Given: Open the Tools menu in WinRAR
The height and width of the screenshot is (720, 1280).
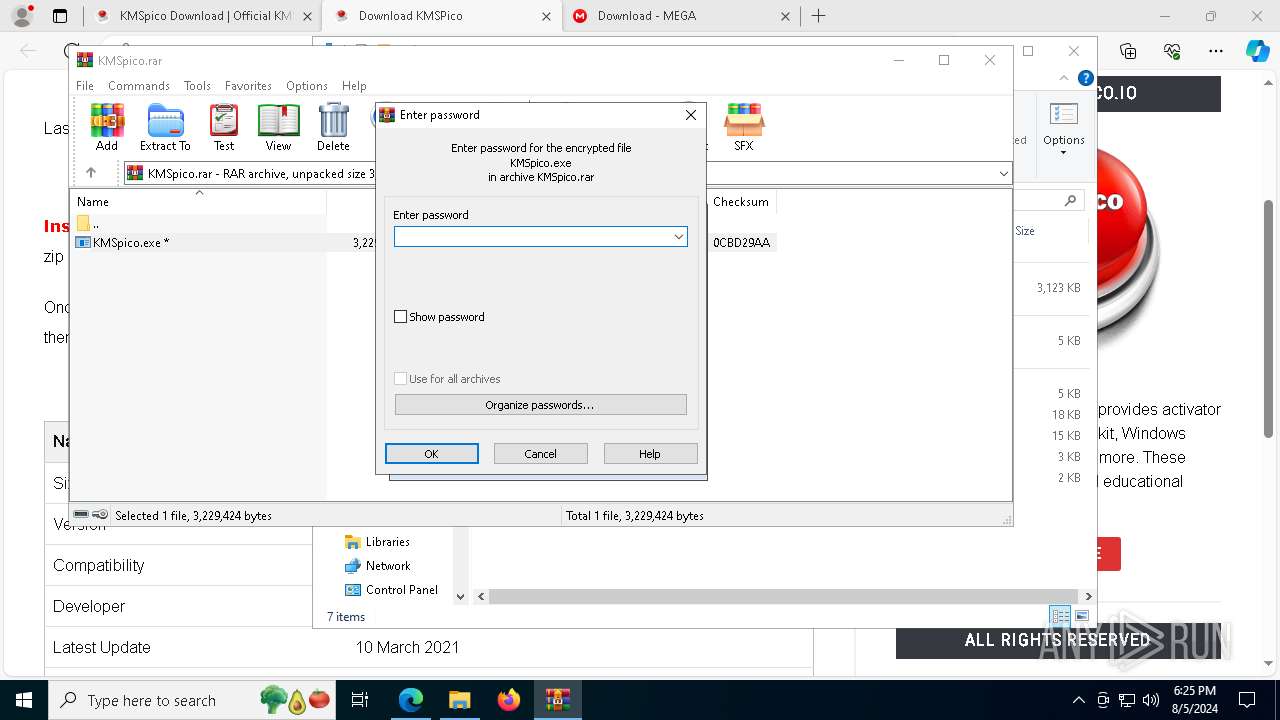Looking at the screenshot, I should pos(197,86).
